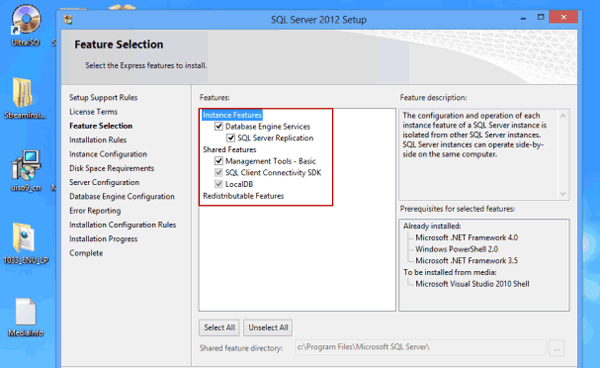Click the shared feature directory browse button
600x368 pixels.
557,348
